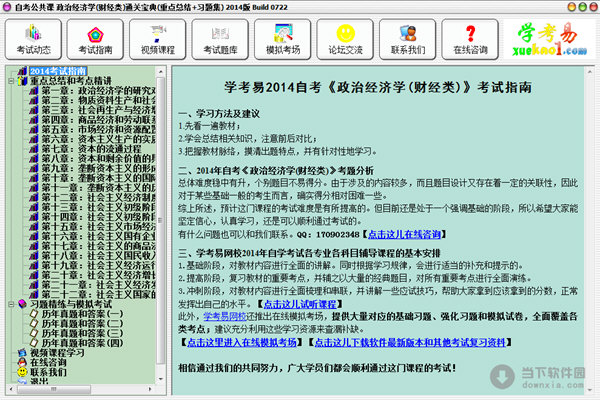Open chapter 第十八章：社会主义国民收入
This screenshot has height=400, width=600.
(98, 256)
